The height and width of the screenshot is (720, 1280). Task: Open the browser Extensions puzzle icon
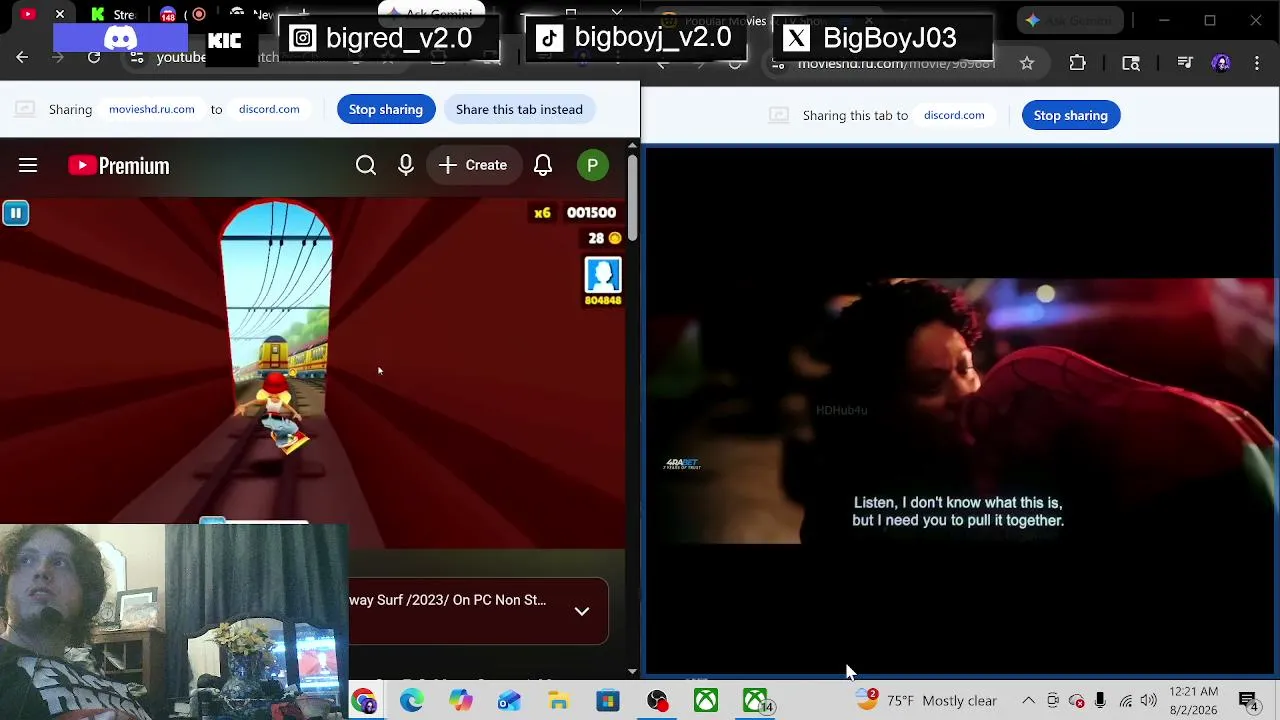point(1077,63)
